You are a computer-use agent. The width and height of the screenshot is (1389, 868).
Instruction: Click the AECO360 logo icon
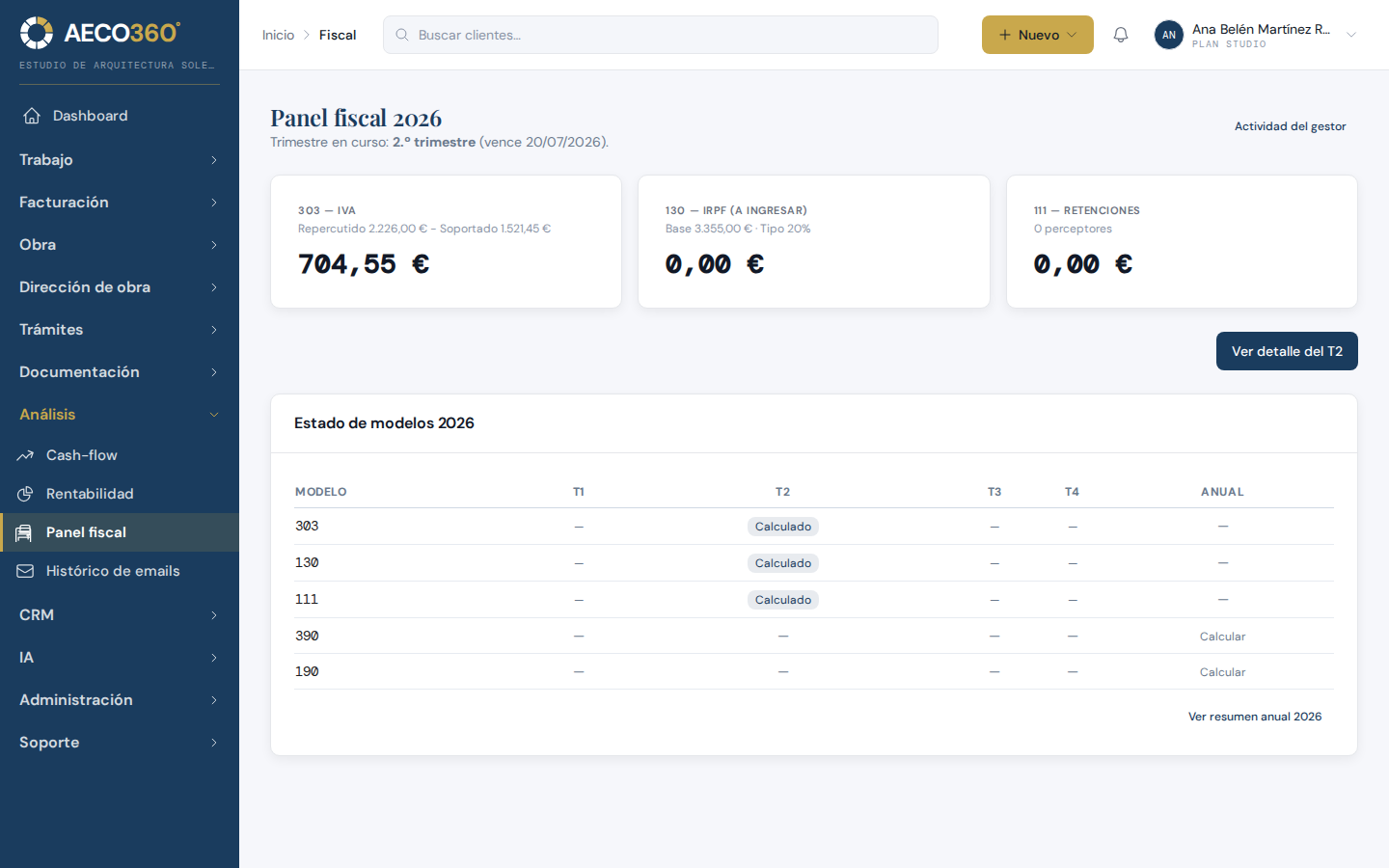(37, 33)
